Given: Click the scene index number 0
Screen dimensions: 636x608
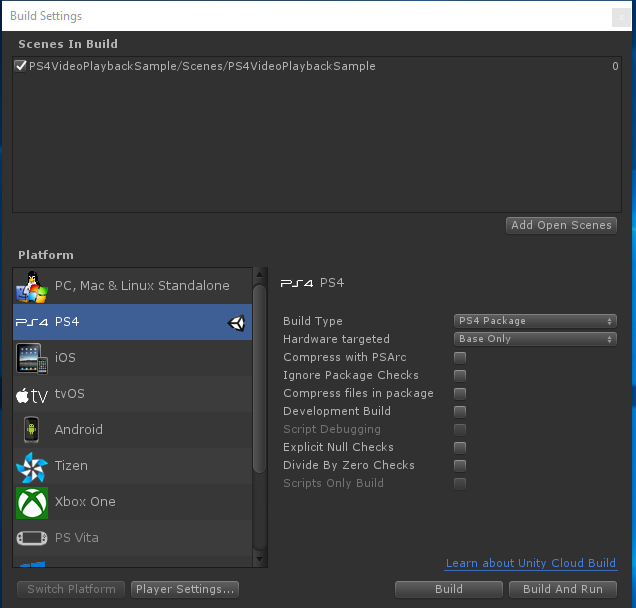Looking at the screenshot, I should [x=615, y=66].
